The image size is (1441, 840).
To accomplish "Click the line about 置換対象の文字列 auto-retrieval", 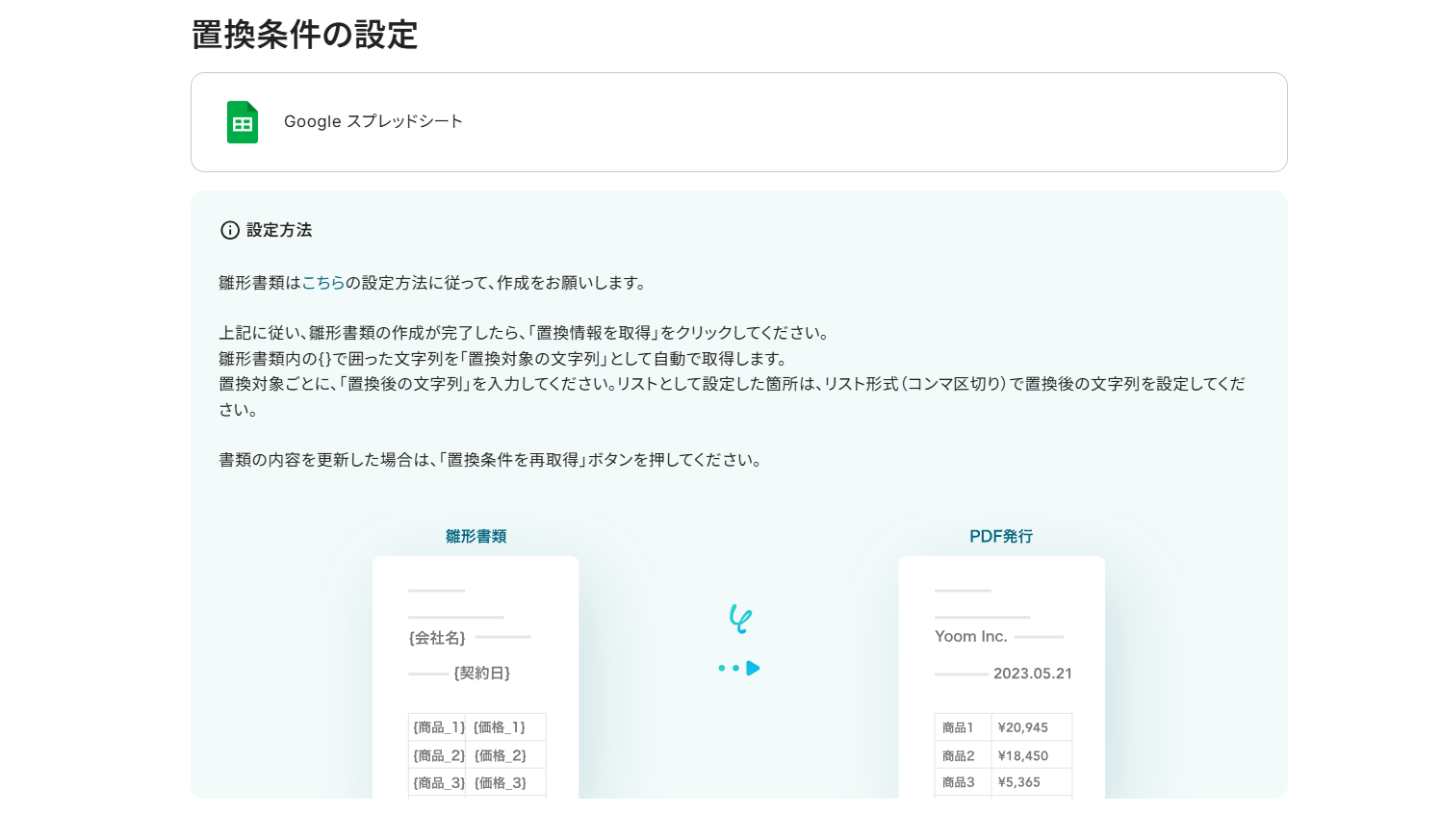I will click(x=504, y=359).
